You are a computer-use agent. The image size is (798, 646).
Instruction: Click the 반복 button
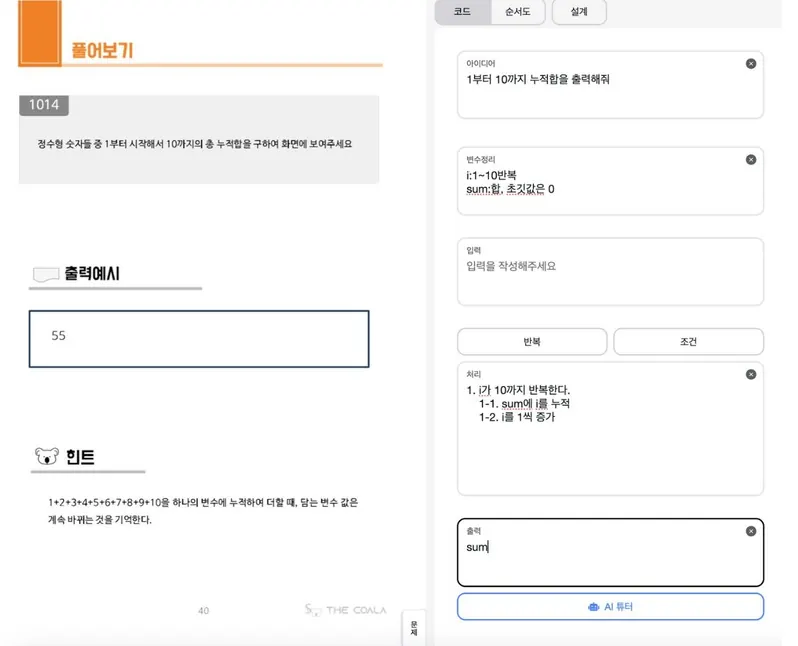click(532, 342)
